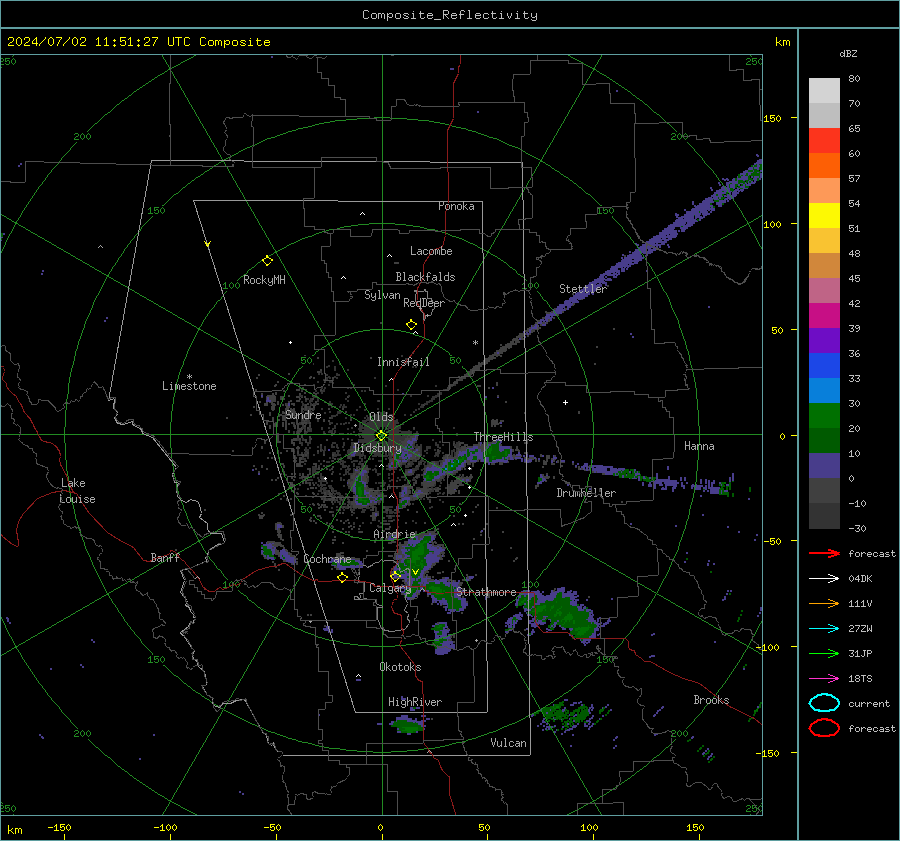This screenshot has height=841, width=900.
Task: Click the storm cell south of HighRiver
Action: 408,724
